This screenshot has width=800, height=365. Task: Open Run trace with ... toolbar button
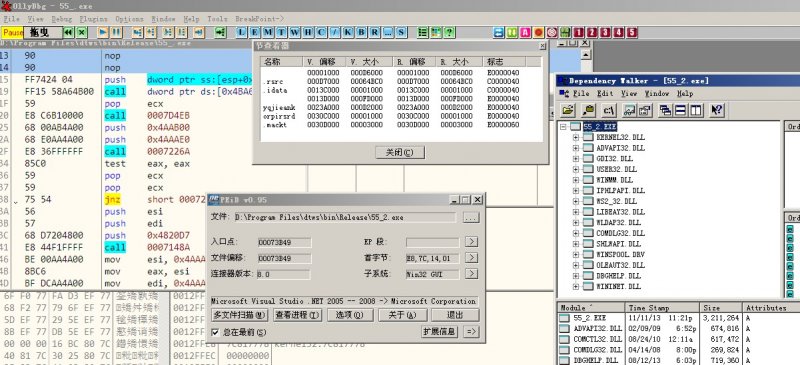coord(388,33)
